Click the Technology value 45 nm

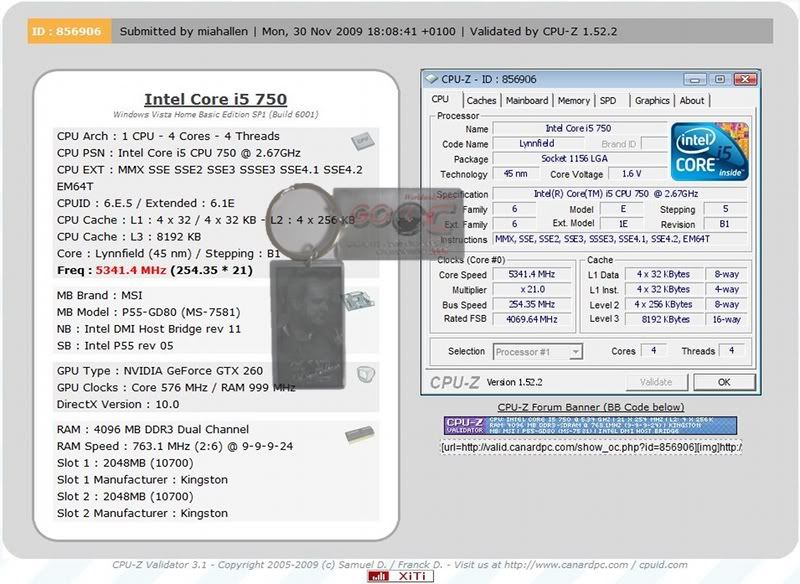(515, 174)
